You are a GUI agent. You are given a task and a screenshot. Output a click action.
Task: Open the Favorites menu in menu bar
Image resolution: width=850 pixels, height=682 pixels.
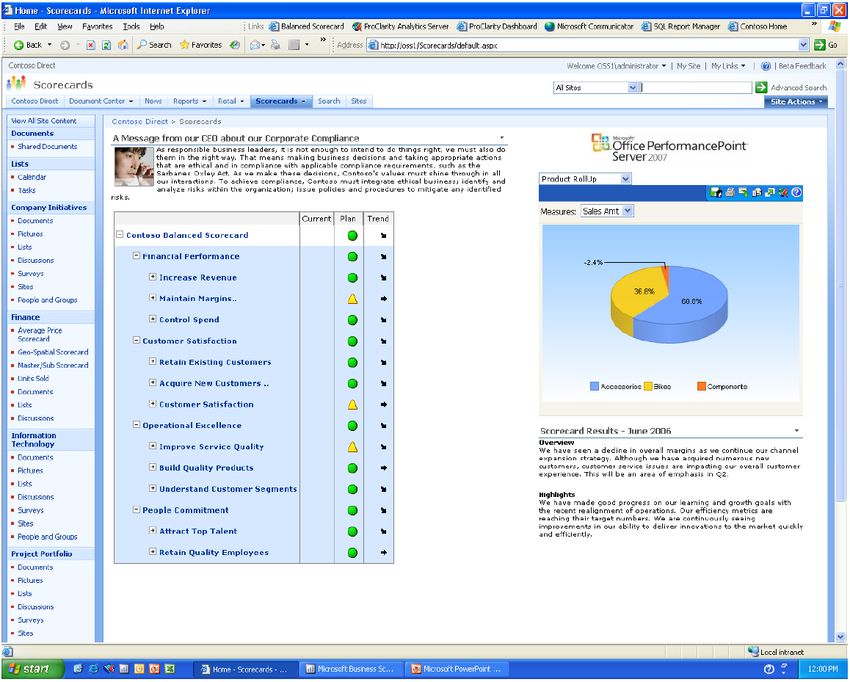tap(97, 26)
